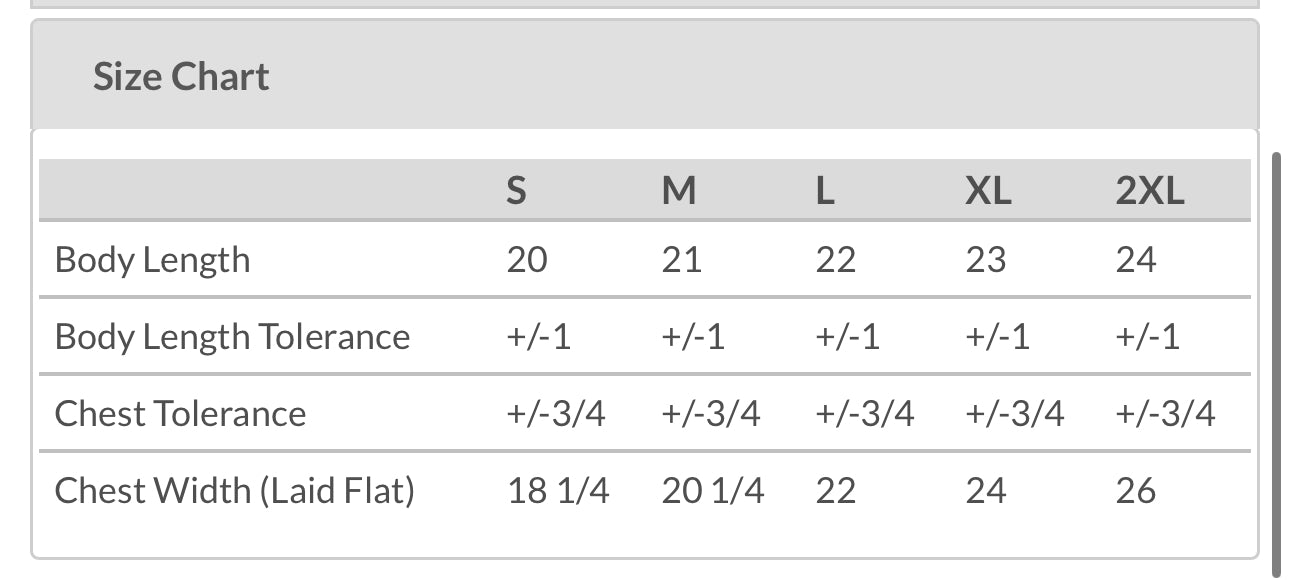Click the chest width value 26
The width and height of the screenshot is (1290, 580).
[1136, 491]
